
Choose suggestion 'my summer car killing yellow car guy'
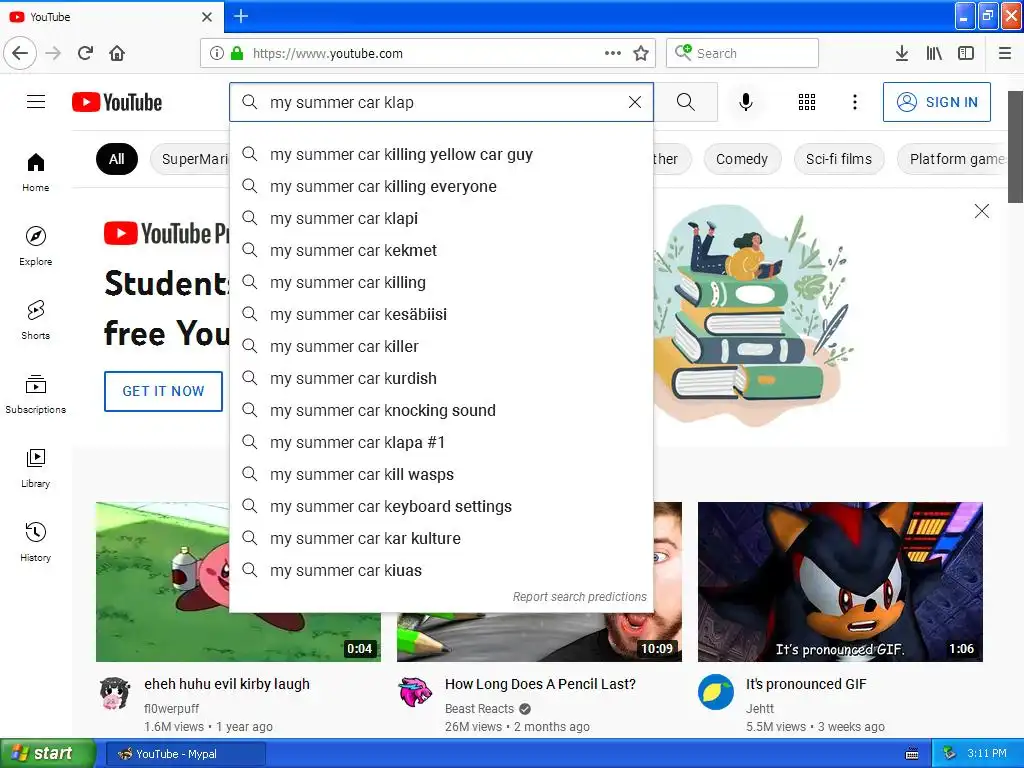click(x=441, y=155)
